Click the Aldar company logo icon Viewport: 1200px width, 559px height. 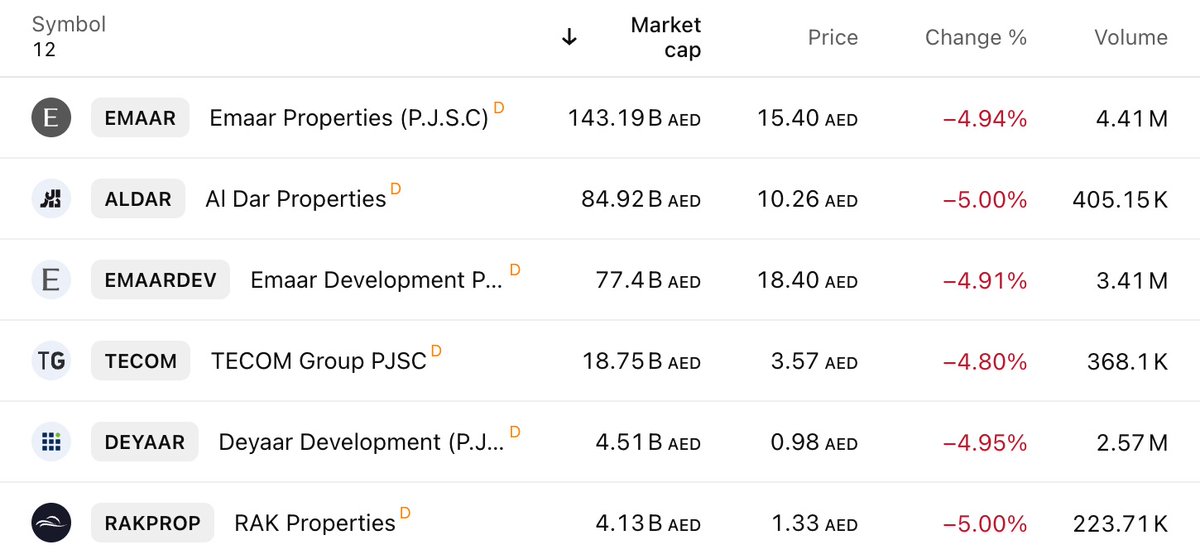click(51, 199)
